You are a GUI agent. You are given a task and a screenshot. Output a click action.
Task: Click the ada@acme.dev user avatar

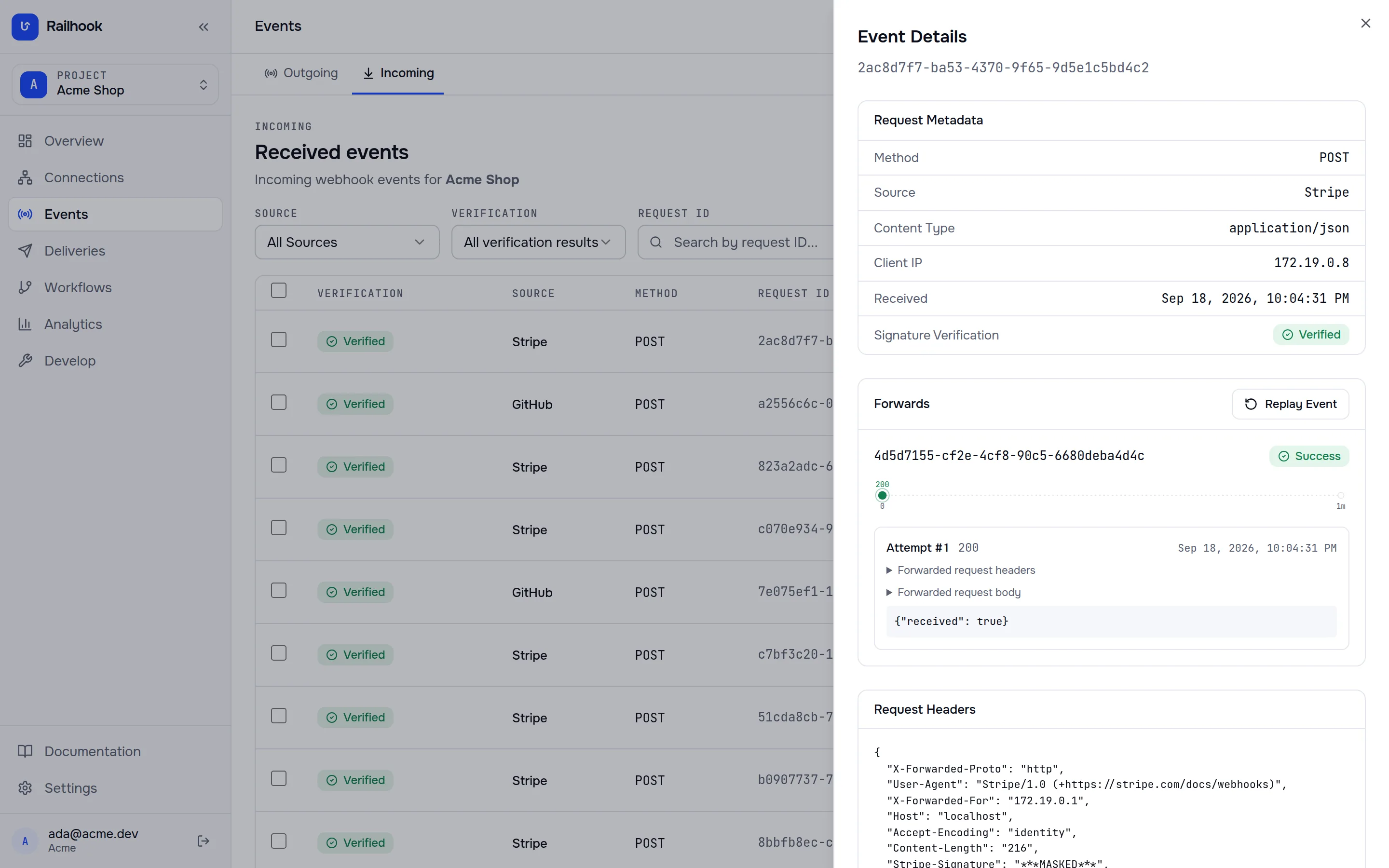coord(25,841)
